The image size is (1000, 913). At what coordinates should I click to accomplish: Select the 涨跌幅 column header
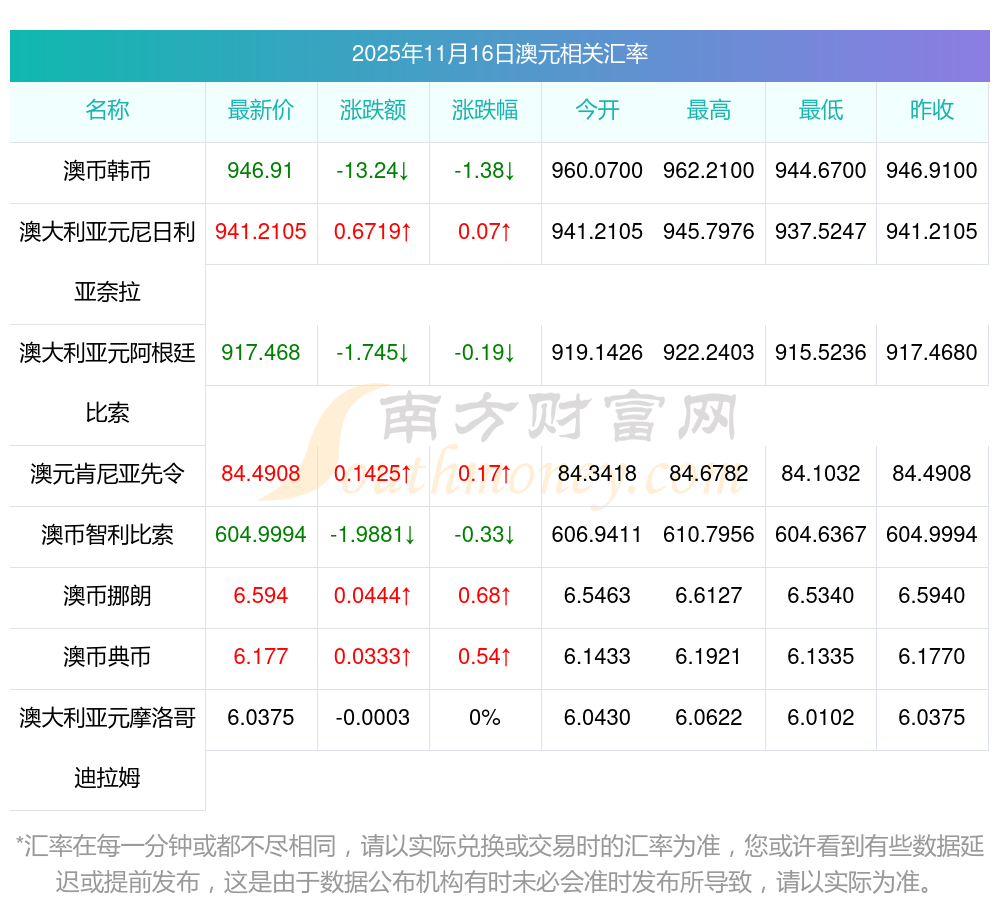tap(485, 110)
